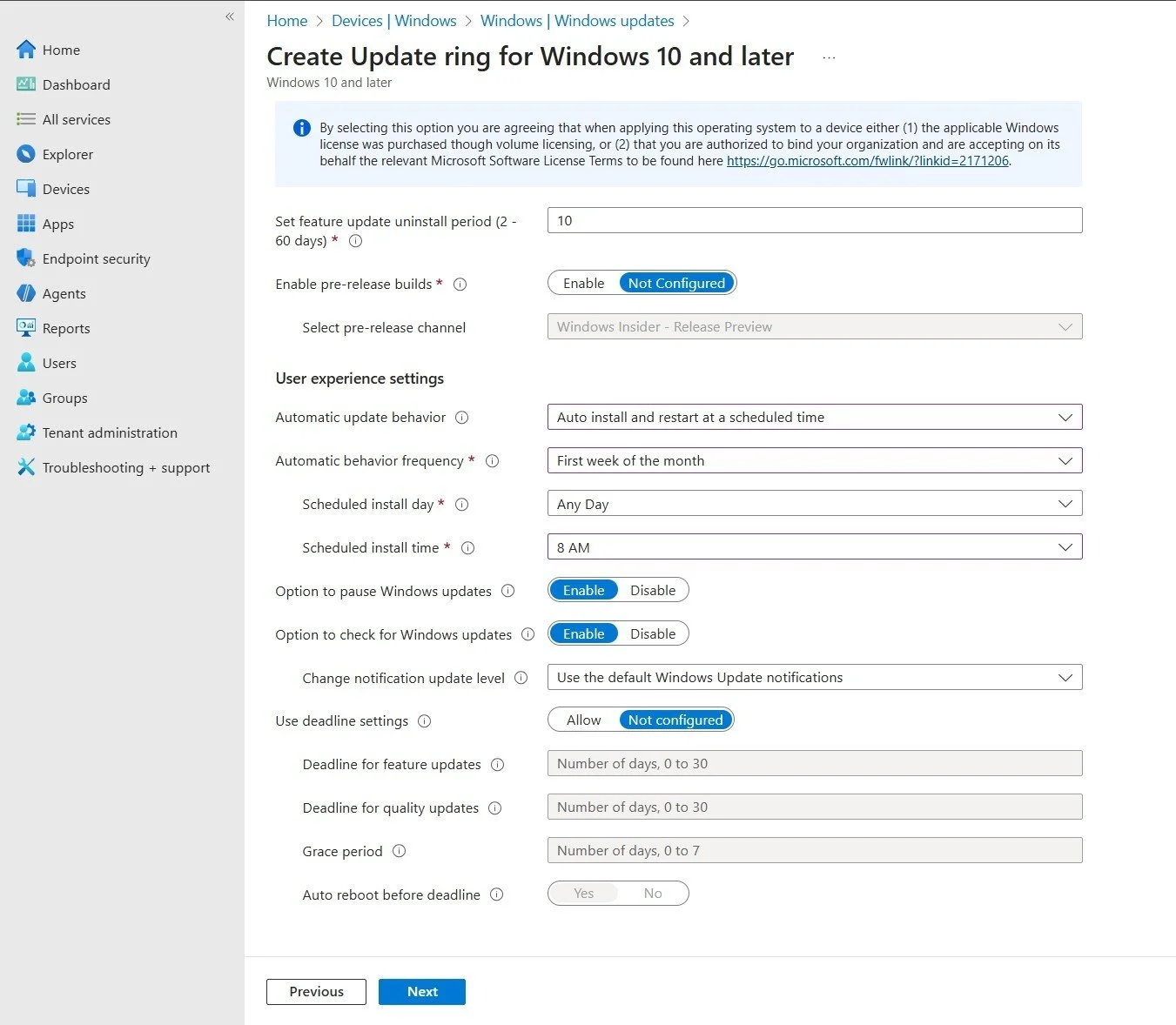Click the Tenant administration gear icon
The image size is (1176, 1025).
point(26,432)
